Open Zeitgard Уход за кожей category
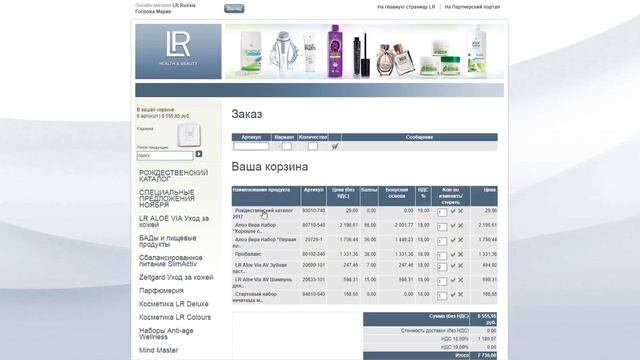640x360 pixels. [x=176, y=278]
